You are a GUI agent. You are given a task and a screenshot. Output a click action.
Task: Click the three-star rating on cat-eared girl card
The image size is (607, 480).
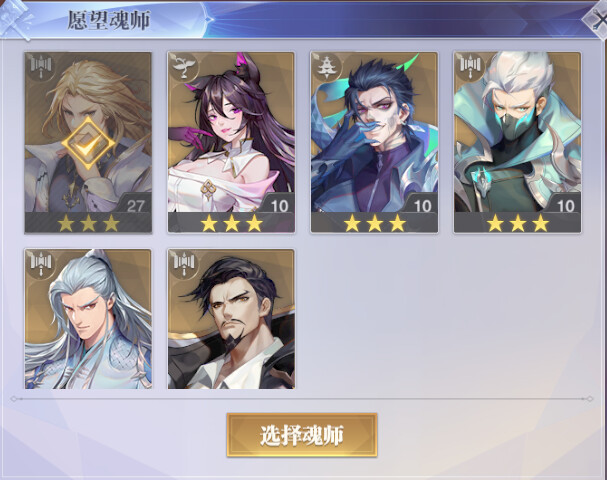[231, 223]
